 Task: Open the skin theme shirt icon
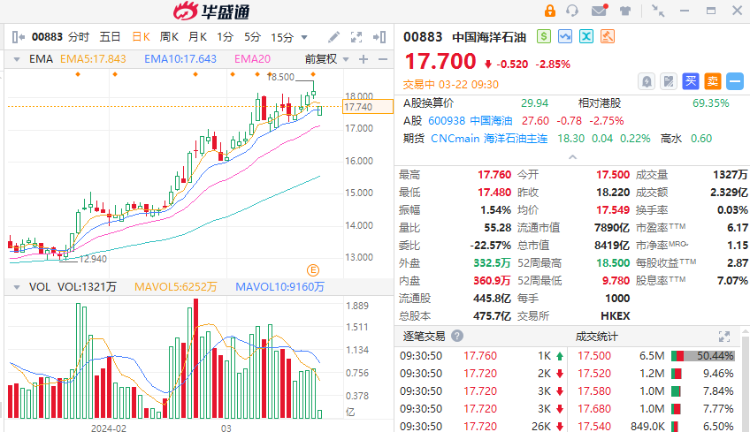(x=625, y=11)
